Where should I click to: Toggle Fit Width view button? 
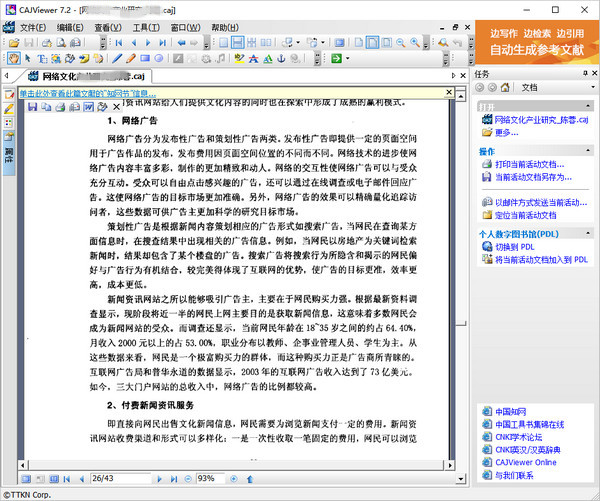pyautogui.click(x=372, y=42)
